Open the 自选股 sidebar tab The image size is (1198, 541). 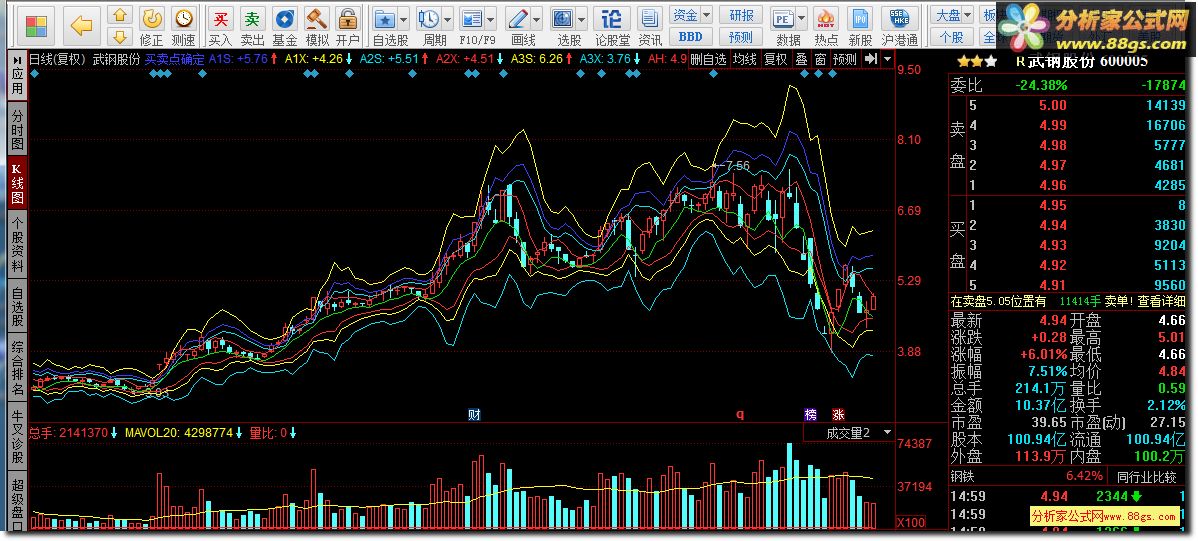(x=17, y=307)
